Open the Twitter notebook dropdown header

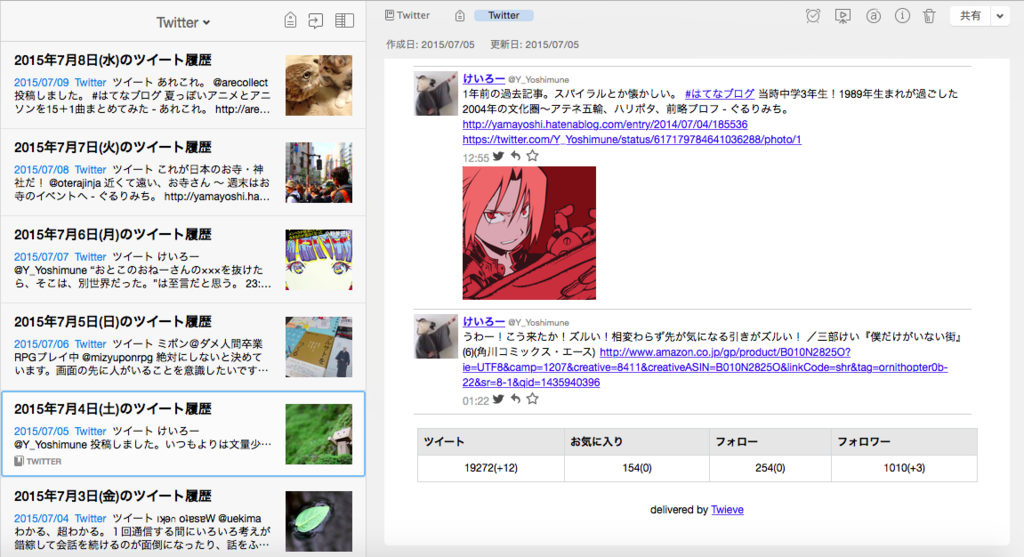coord(183,22)
